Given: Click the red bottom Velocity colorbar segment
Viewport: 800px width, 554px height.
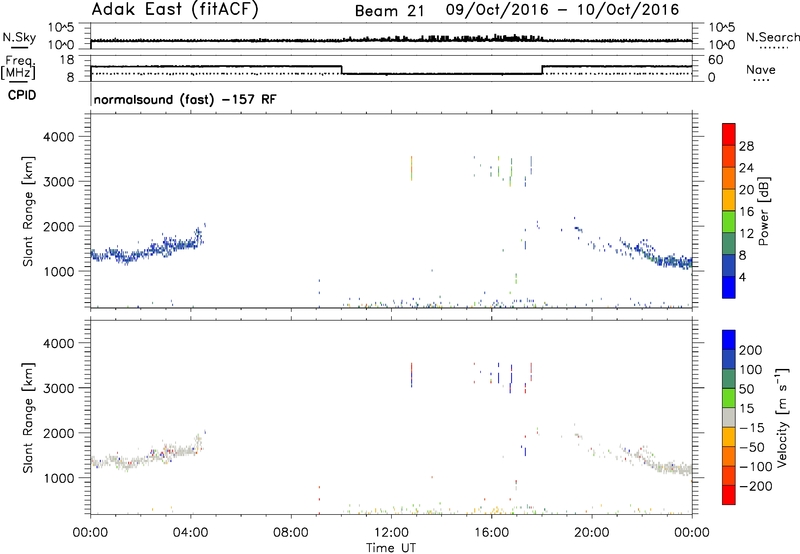Looking at the screenshot, I should pos(729,495).
